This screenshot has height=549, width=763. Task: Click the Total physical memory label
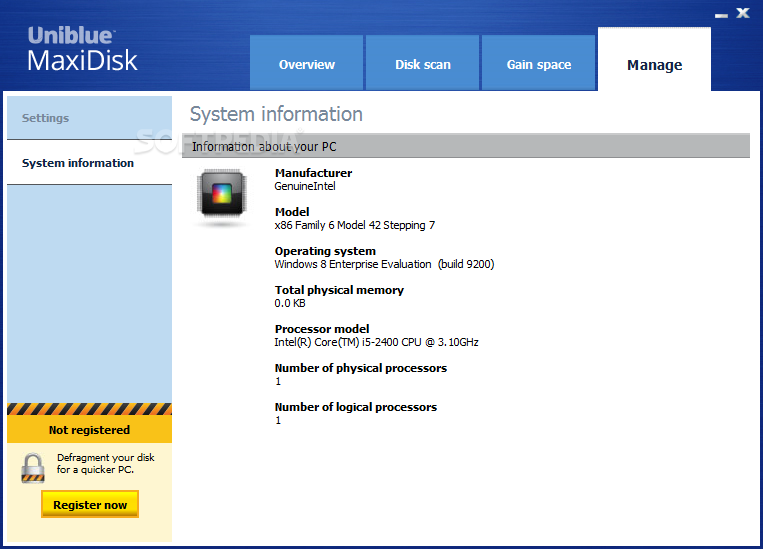point(339,290)
